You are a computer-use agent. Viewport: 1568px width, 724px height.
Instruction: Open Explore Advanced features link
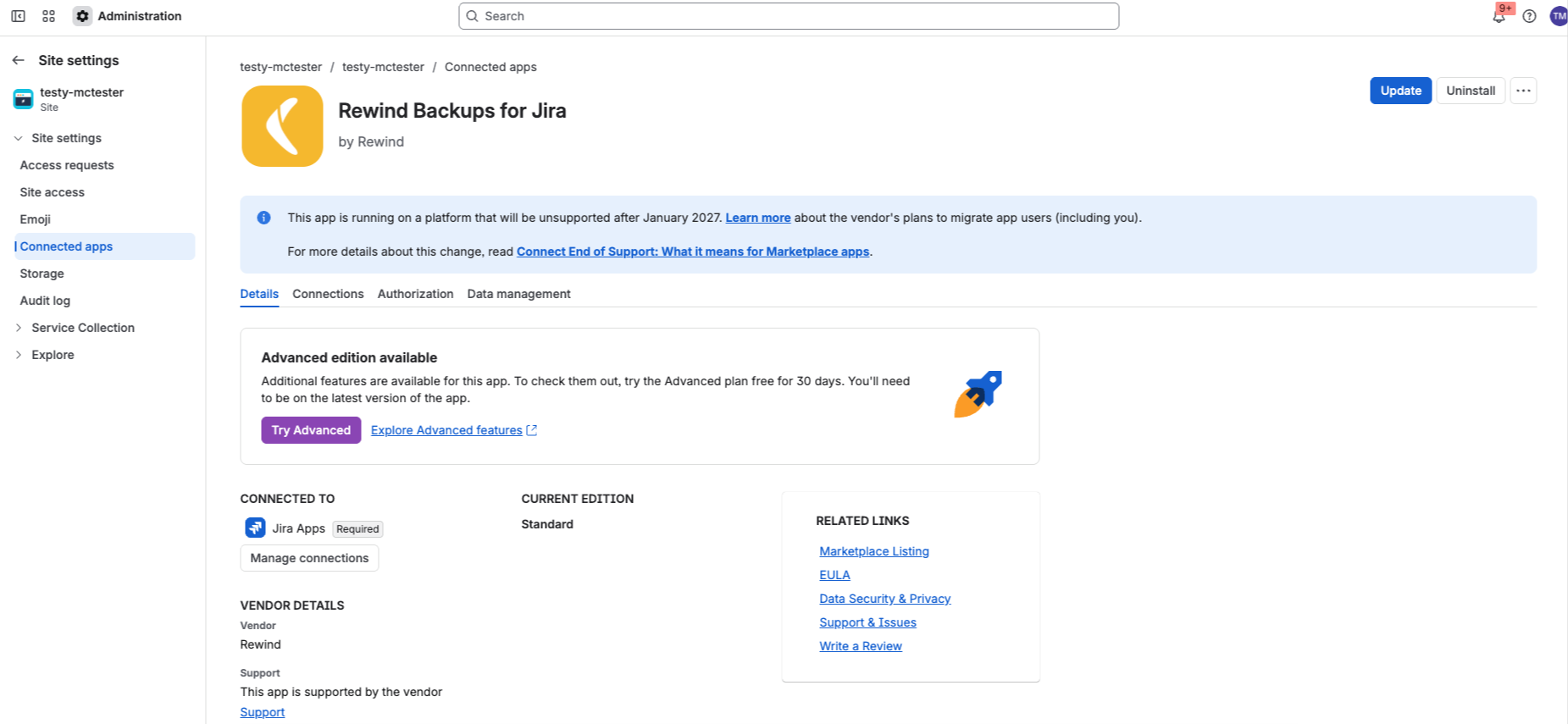click(454, 430)
